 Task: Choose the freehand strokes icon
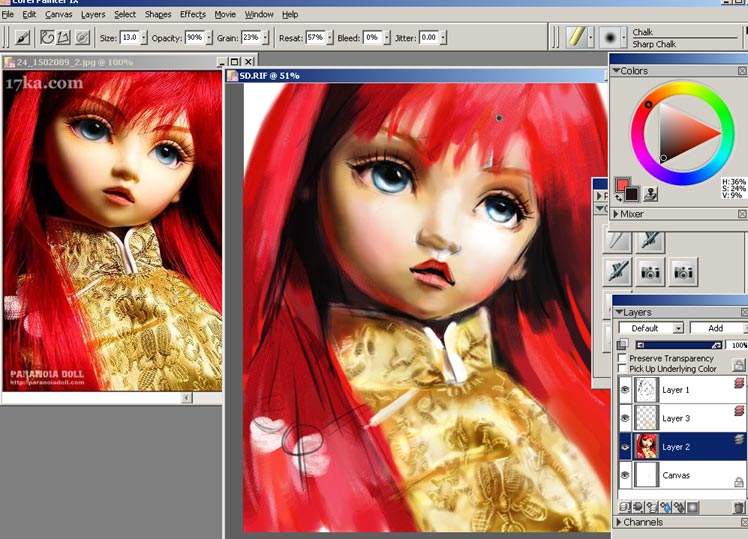click(47, 37)
